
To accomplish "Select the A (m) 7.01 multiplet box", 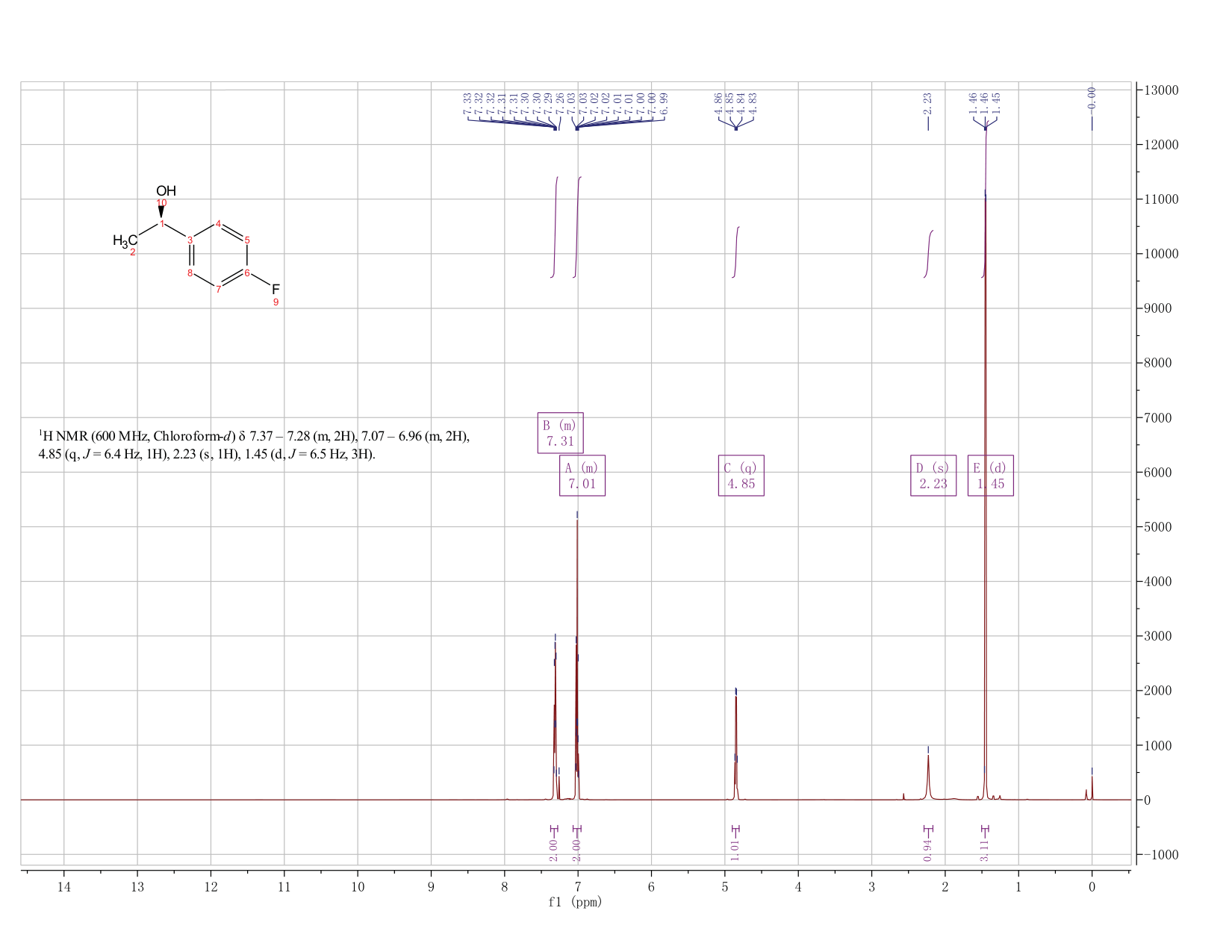I will pyautogui.click(x=582, y=476).
